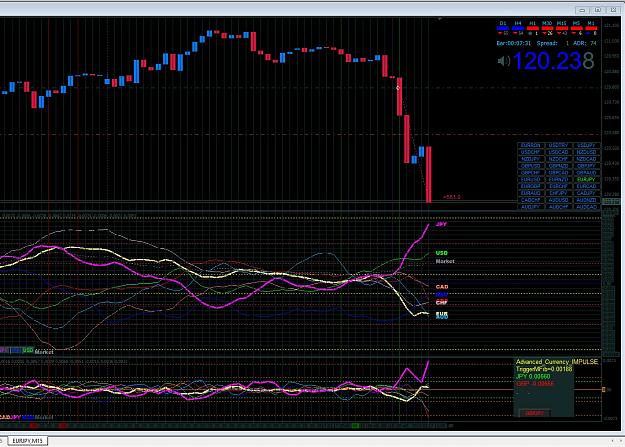Viewport: 625px width, 447px height.
Task: Switch chart to NZDCAD pair button
Action: click(586, 159)
